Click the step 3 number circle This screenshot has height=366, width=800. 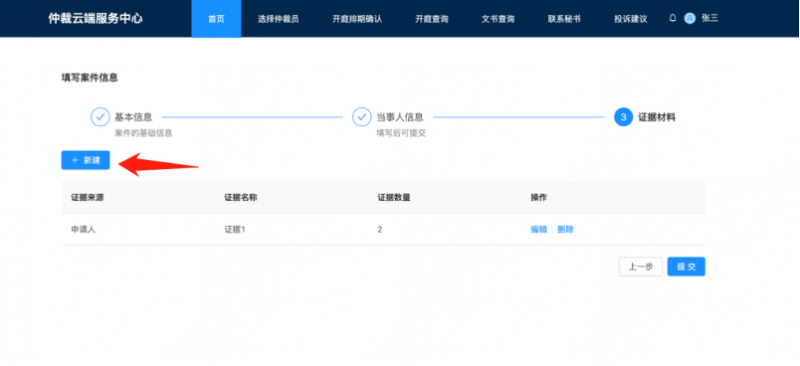[623, 117]
